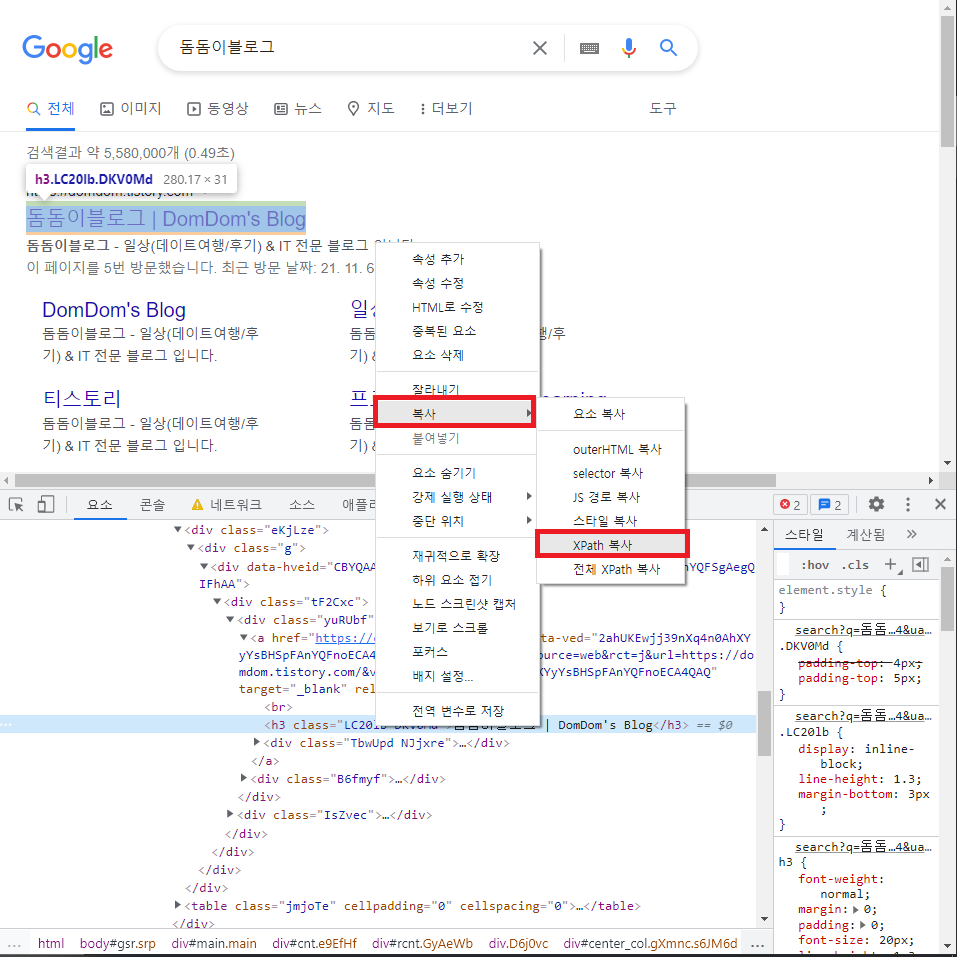Image resolution: width=957 pixels, height=957 pixels.
Task: Select the 이미지 search tab
Action: click(x=131, y=109)
